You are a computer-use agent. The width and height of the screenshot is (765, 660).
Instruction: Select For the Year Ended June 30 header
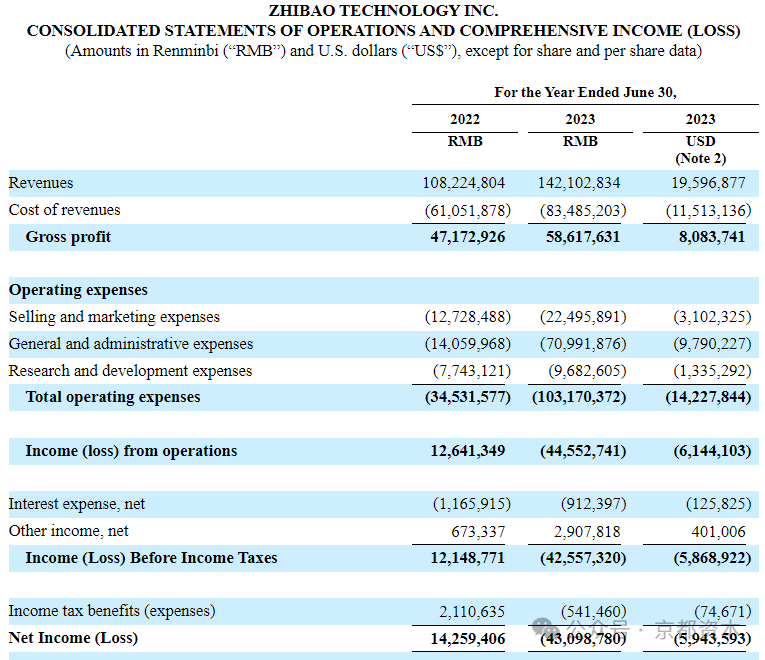585,92
